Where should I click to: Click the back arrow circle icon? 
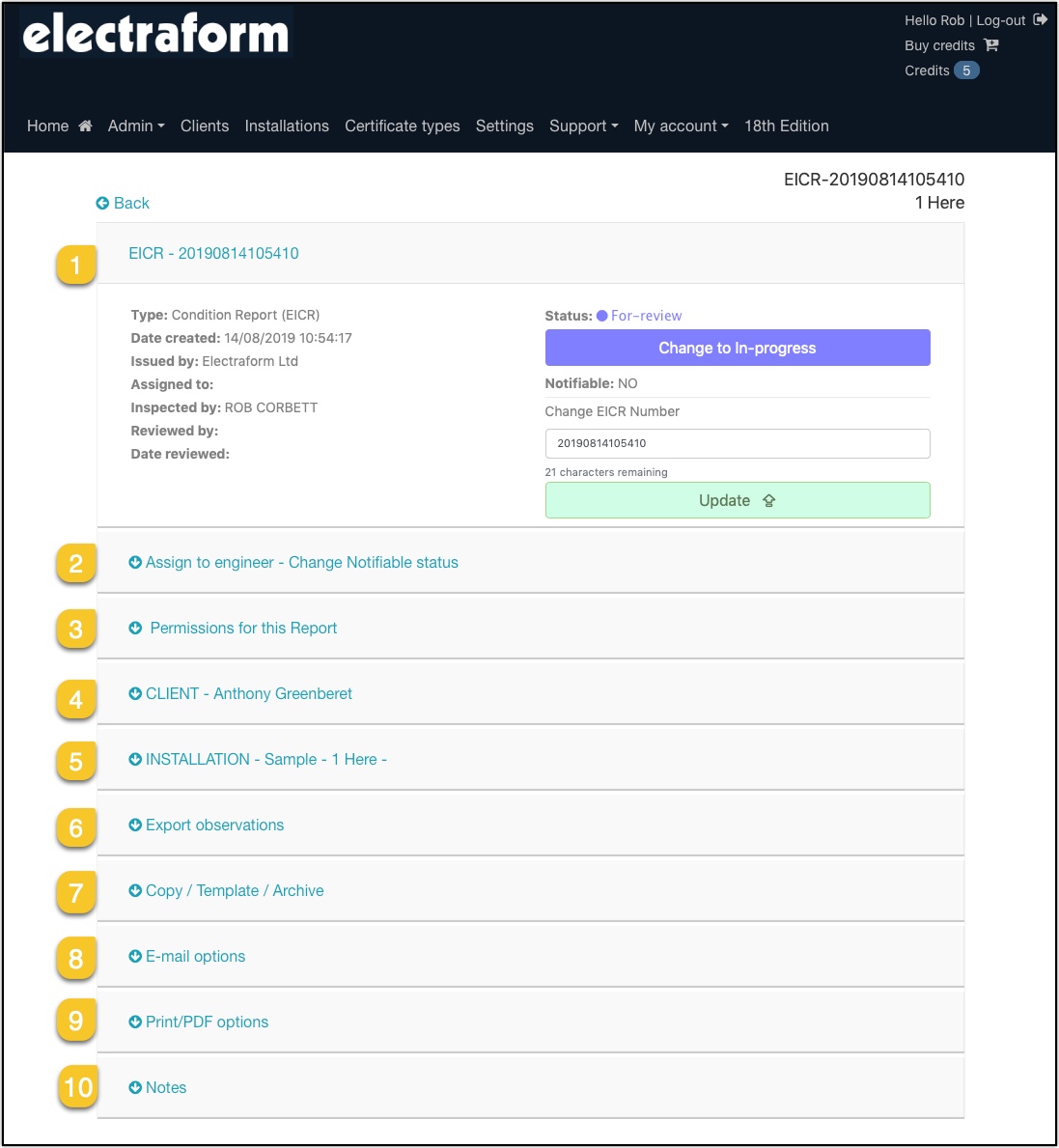pyautogui.click(x=102, y=203)
